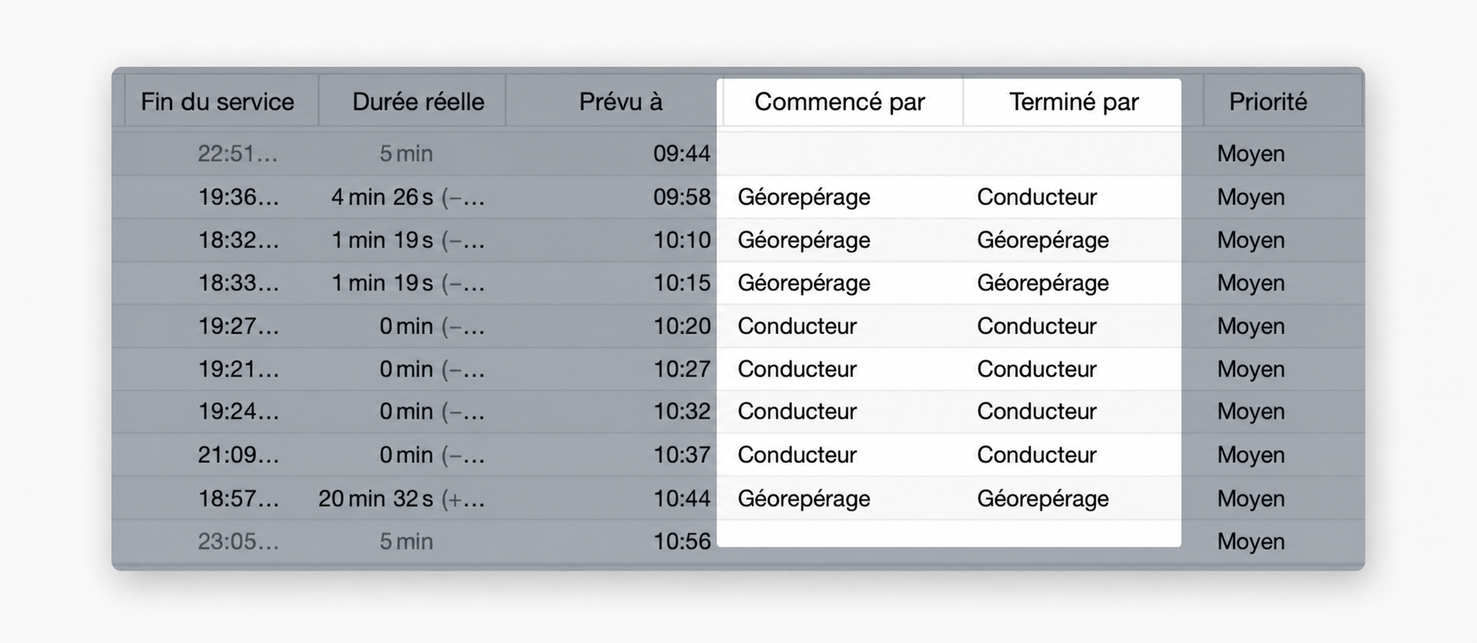
Task: Select the 10:37 planned time cell
Action: tap(682, 455)
